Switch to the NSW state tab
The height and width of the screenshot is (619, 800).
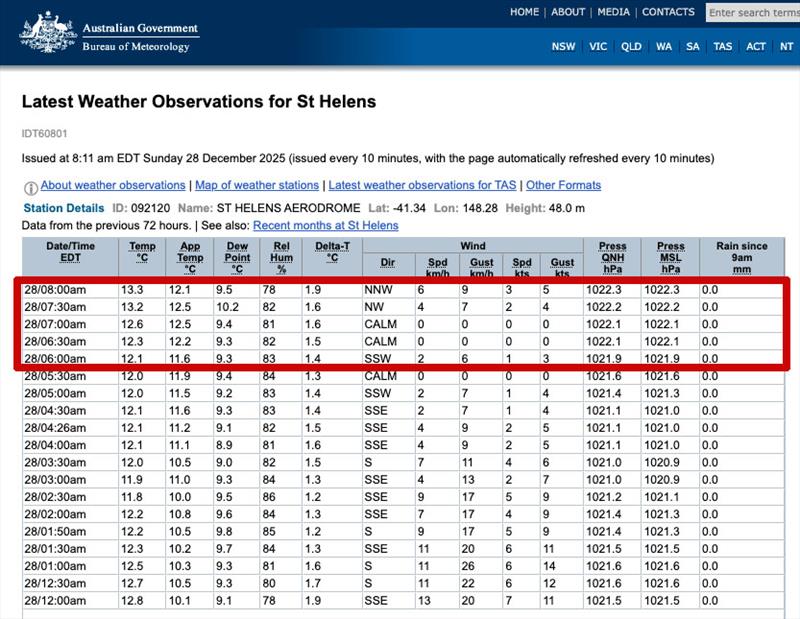point(562,46)
